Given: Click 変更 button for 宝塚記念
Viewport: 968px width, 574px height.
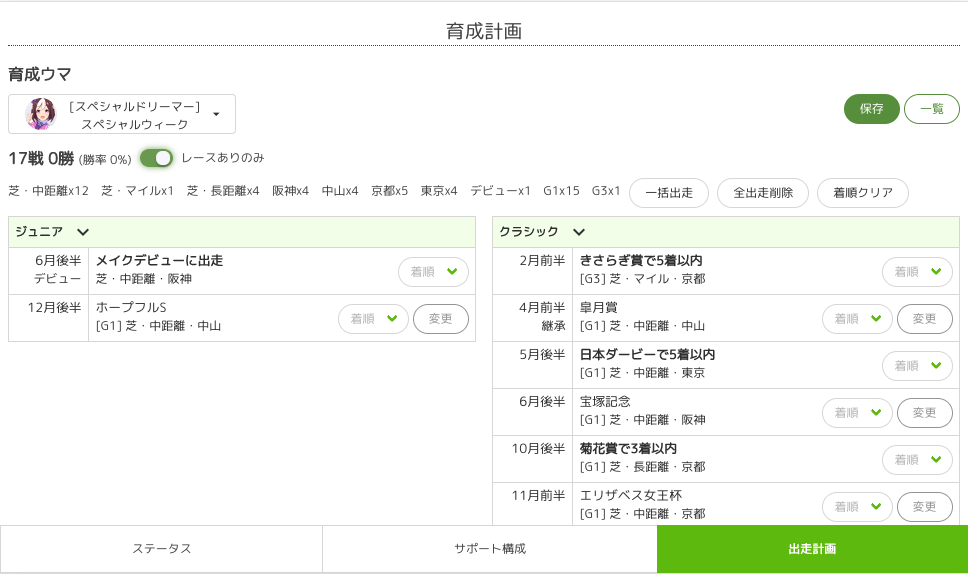Looking at the screenshot, I should coord(925,413).
